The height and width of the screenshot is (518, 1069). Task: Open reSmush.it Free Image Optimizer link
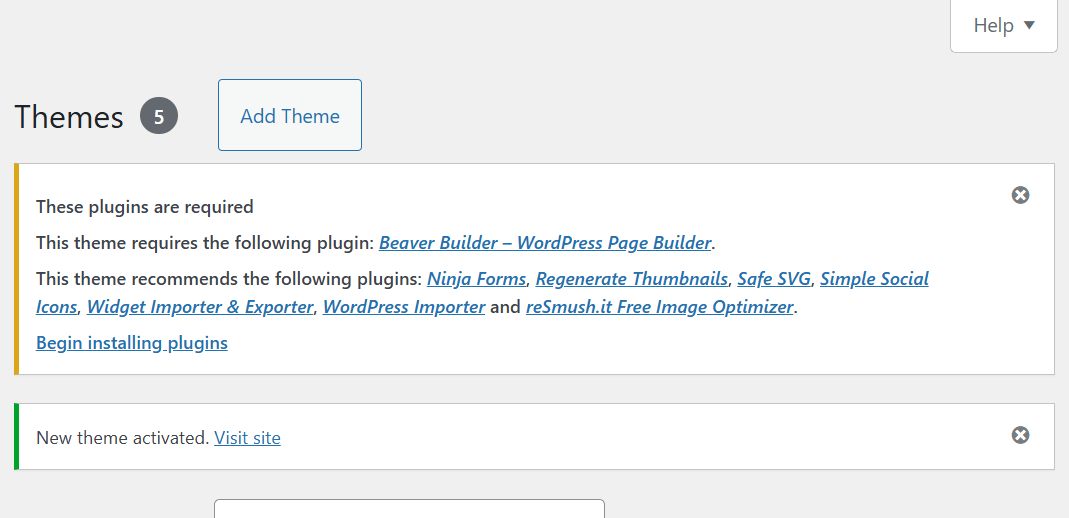[x=659, y=307]
